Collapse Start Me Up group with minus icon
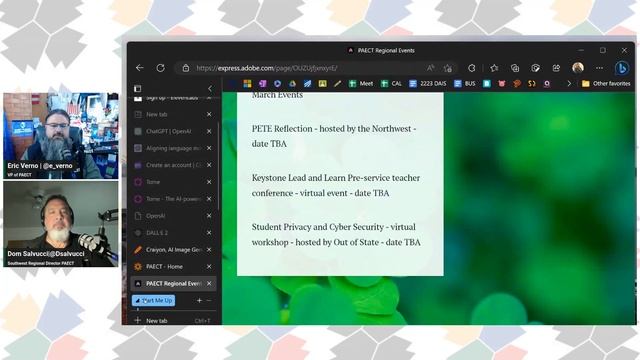 [x=209, y=300]
